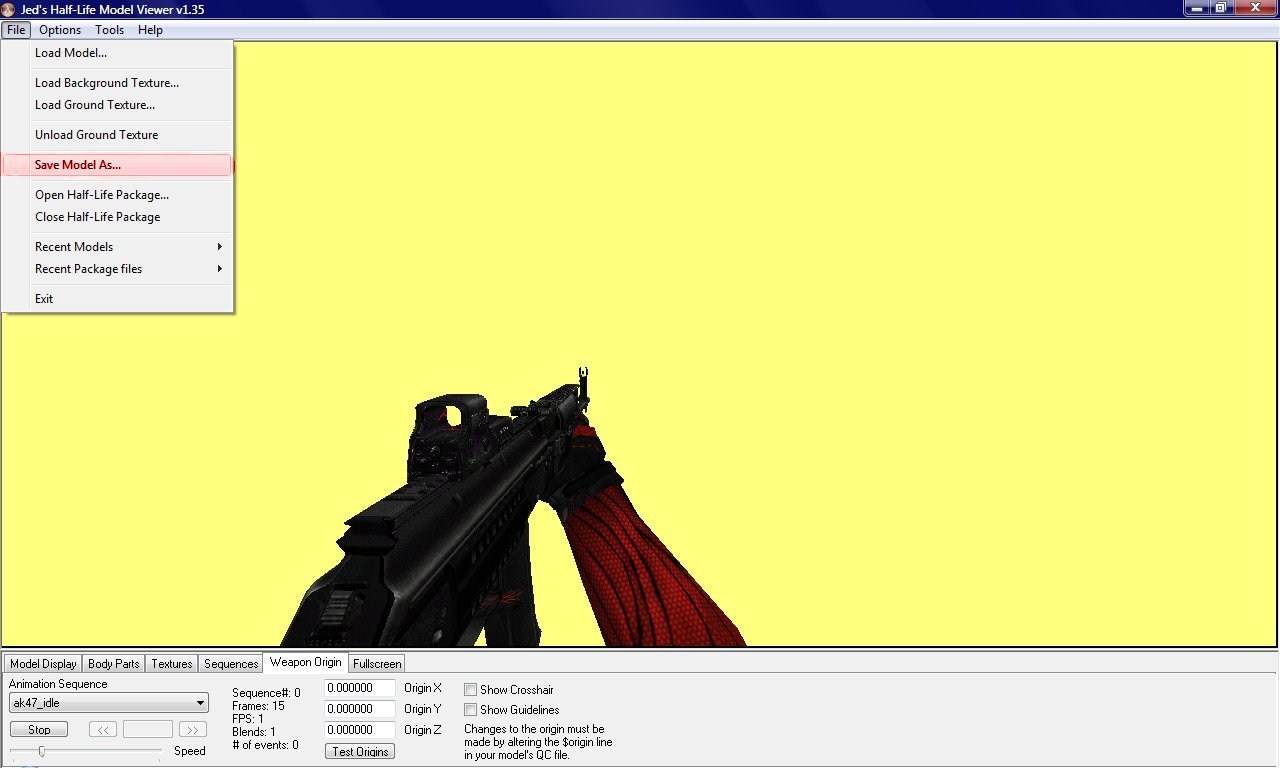The width and height of the screenshot is (1280, 768).
Task: Open the Options menu
Action: coord(60,30)
